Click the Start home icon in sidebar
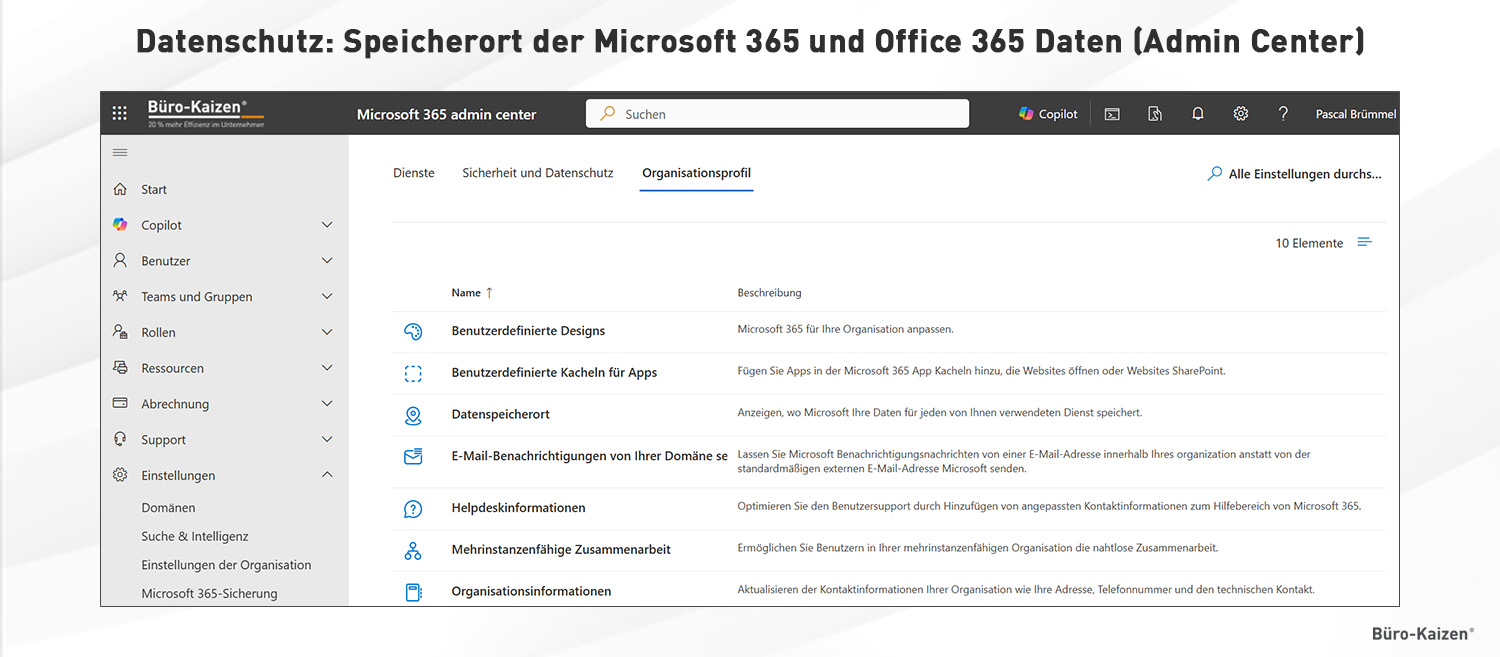1500x657 pixels. point(120,189)
